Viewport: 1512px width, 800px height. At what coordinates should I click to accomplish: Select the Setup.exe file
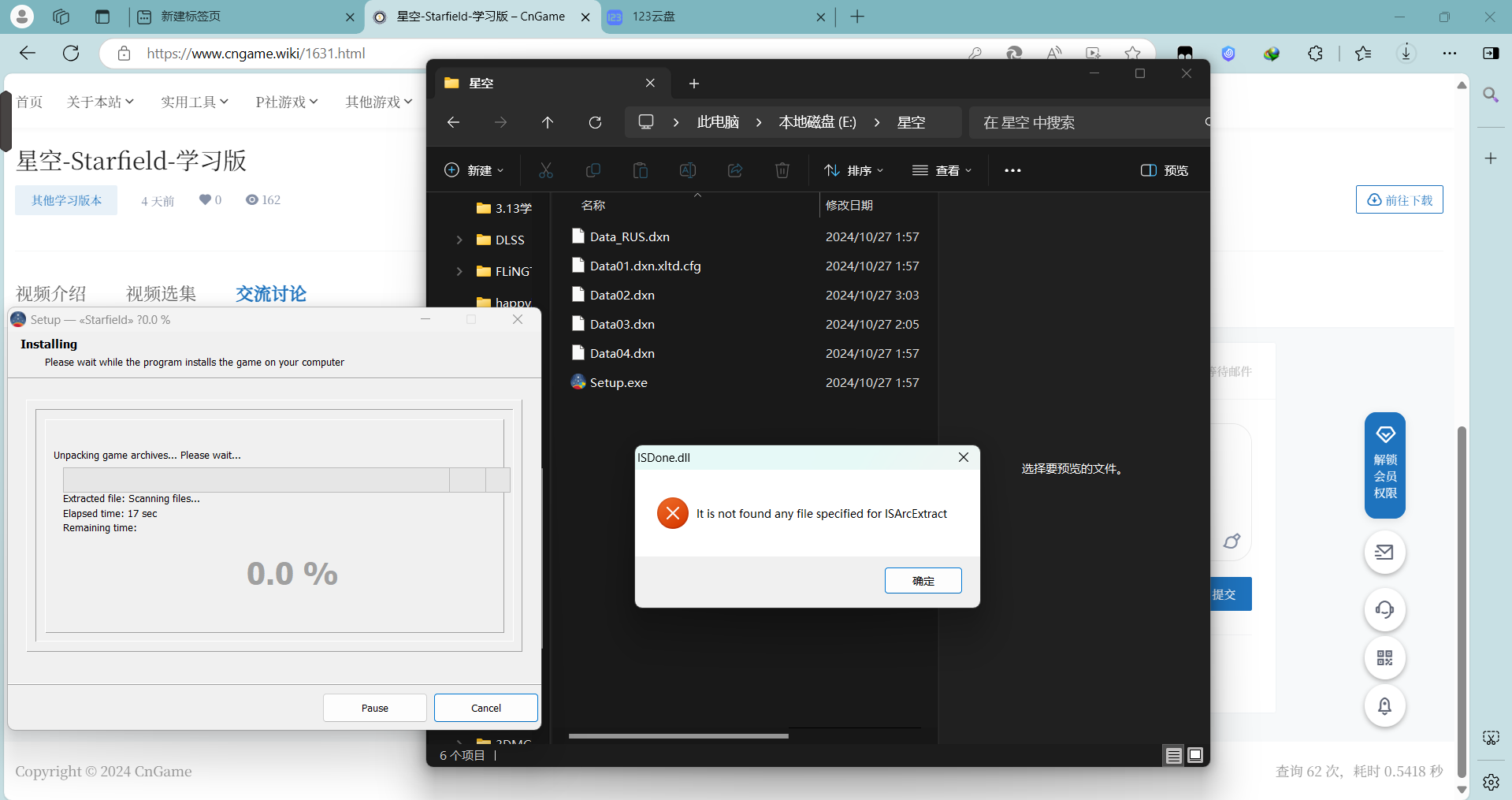[619, 383]
